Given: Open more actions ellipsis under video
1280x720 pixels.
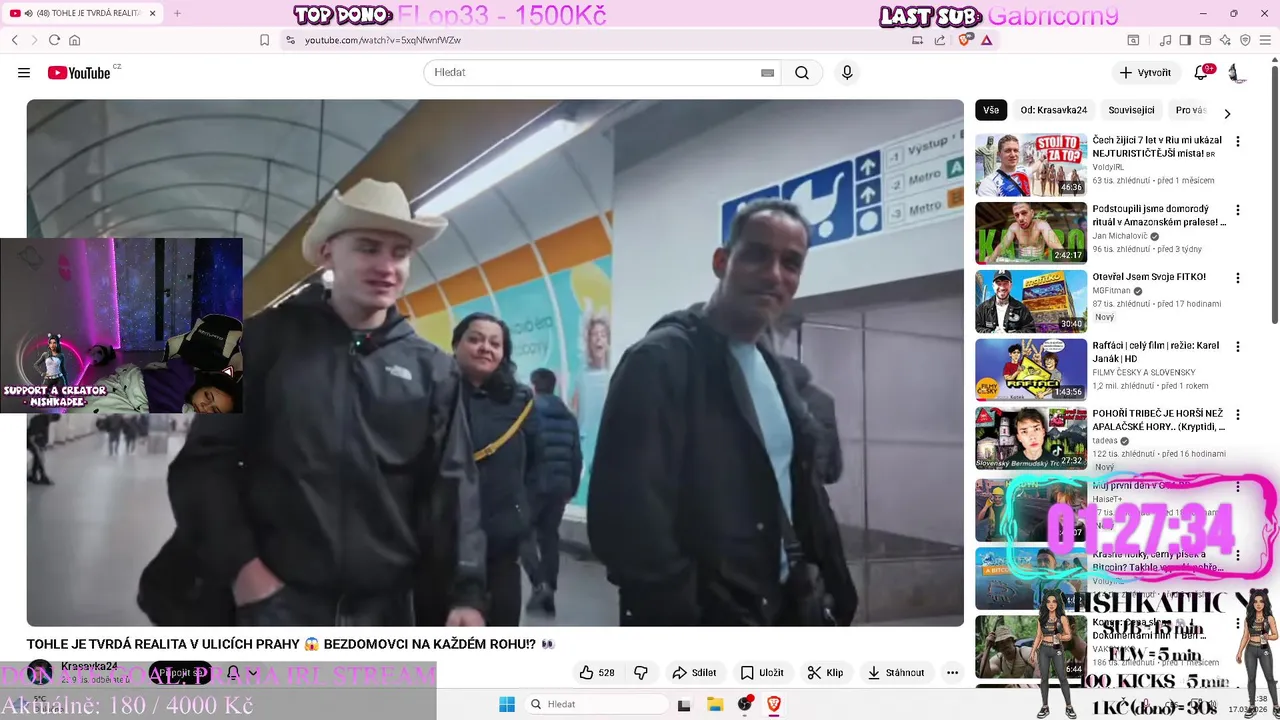Looking at the screenshot, I should (952, 673).
